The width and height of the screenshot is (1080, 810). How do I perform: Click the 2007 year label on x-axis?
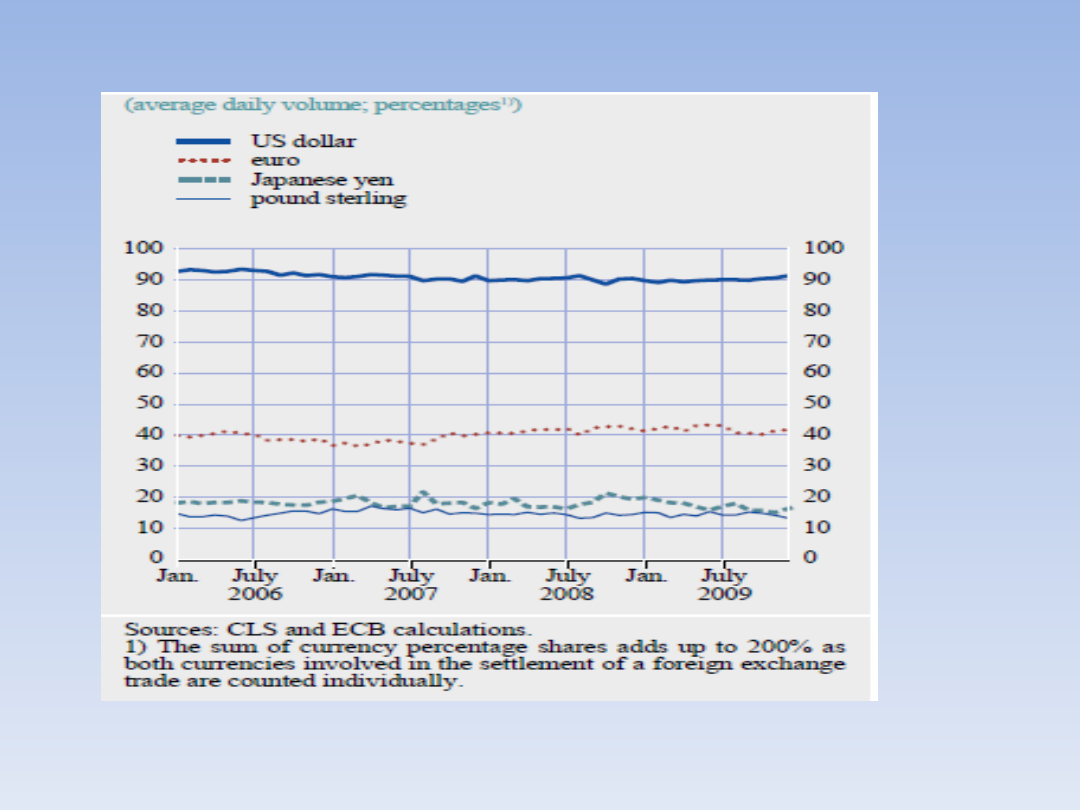411,594
